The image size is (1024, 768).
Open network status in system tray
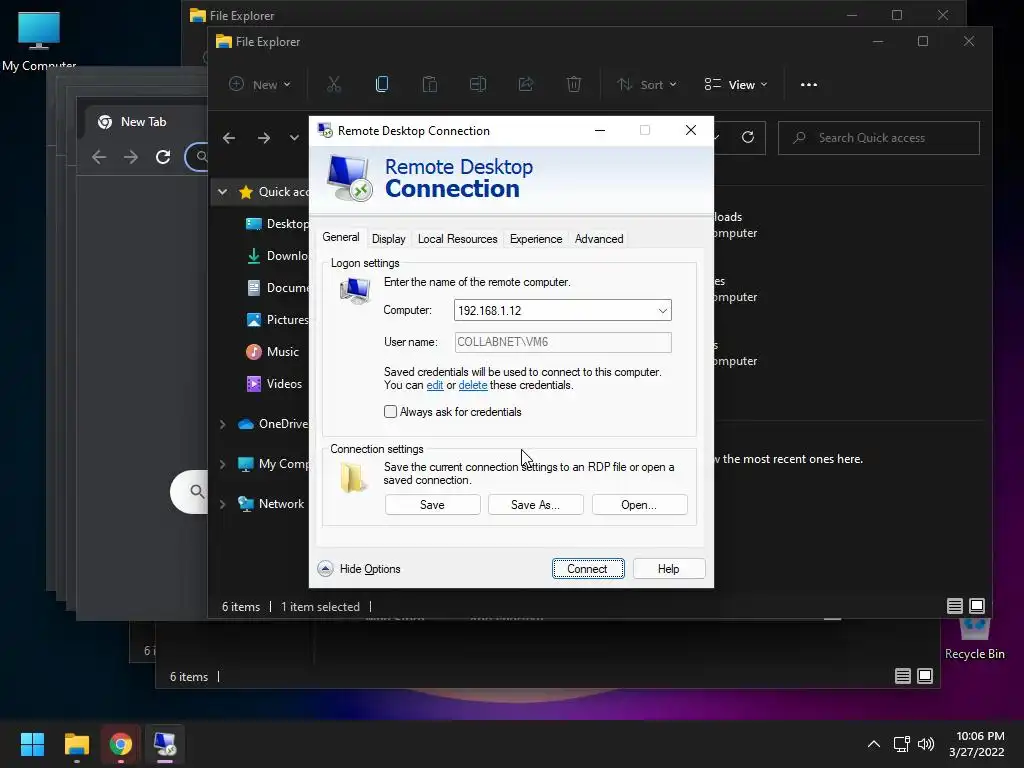(x=901, y=744)
